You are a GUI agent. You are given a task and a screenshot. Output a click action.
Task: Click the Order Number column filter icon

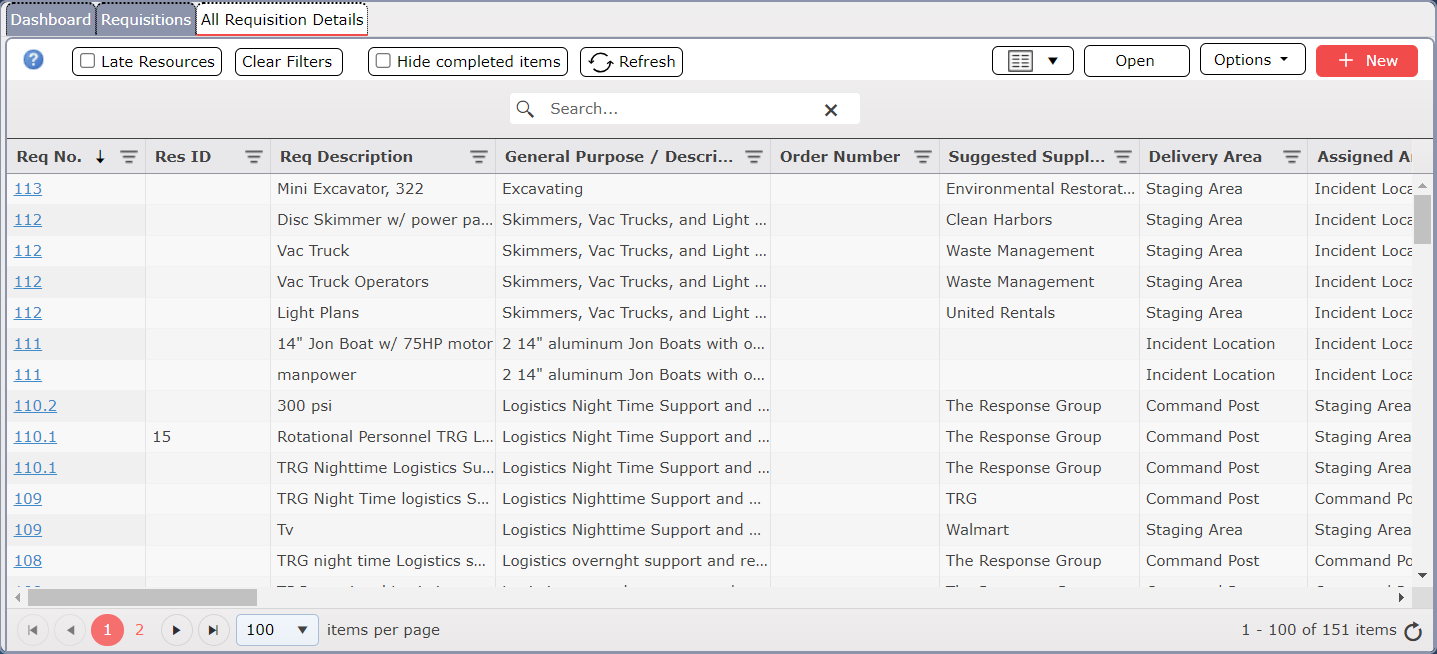(922, 157)
